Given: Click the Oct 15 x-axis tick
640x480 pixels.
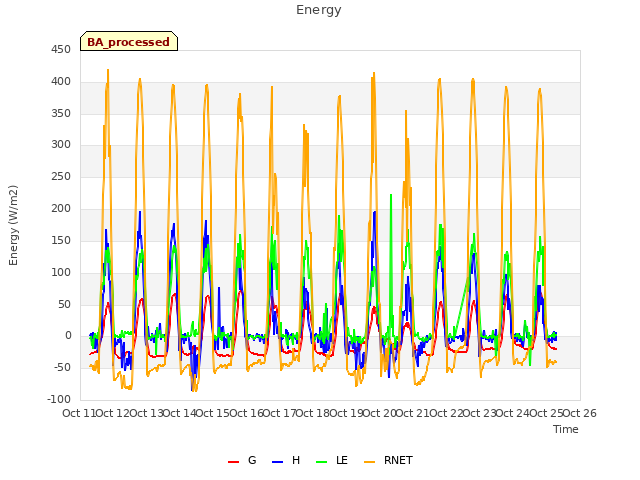Looking at the screenshot, I should coord(213,413).
